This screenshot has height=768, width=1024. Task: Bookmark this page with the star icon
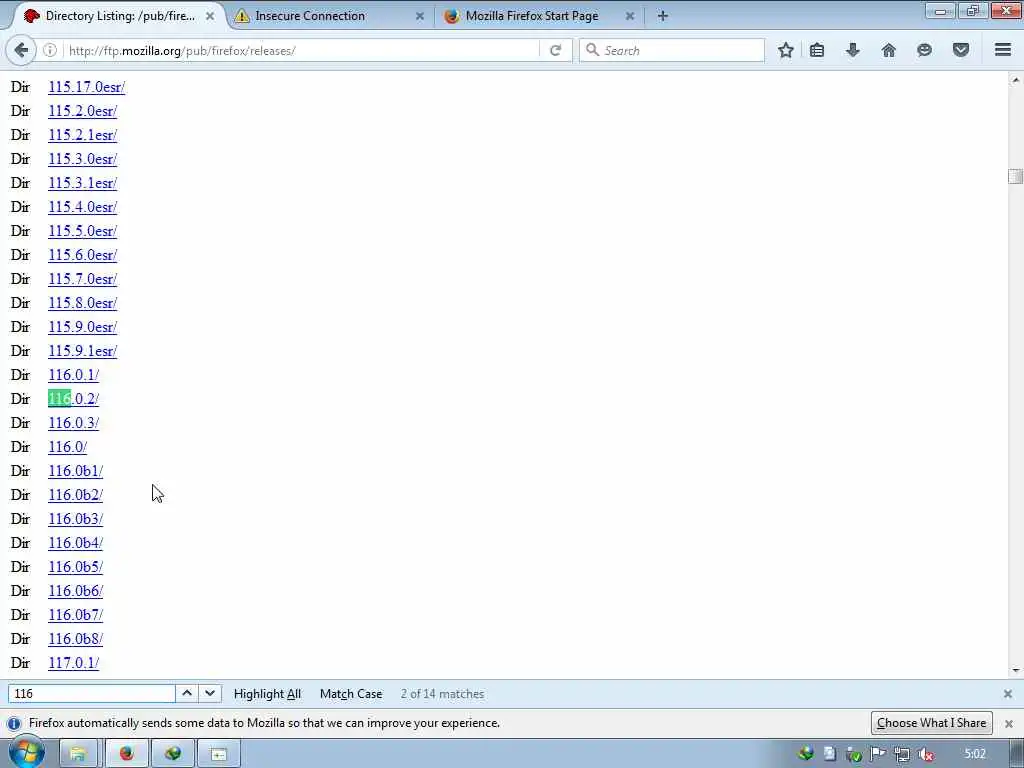[786, 50]
